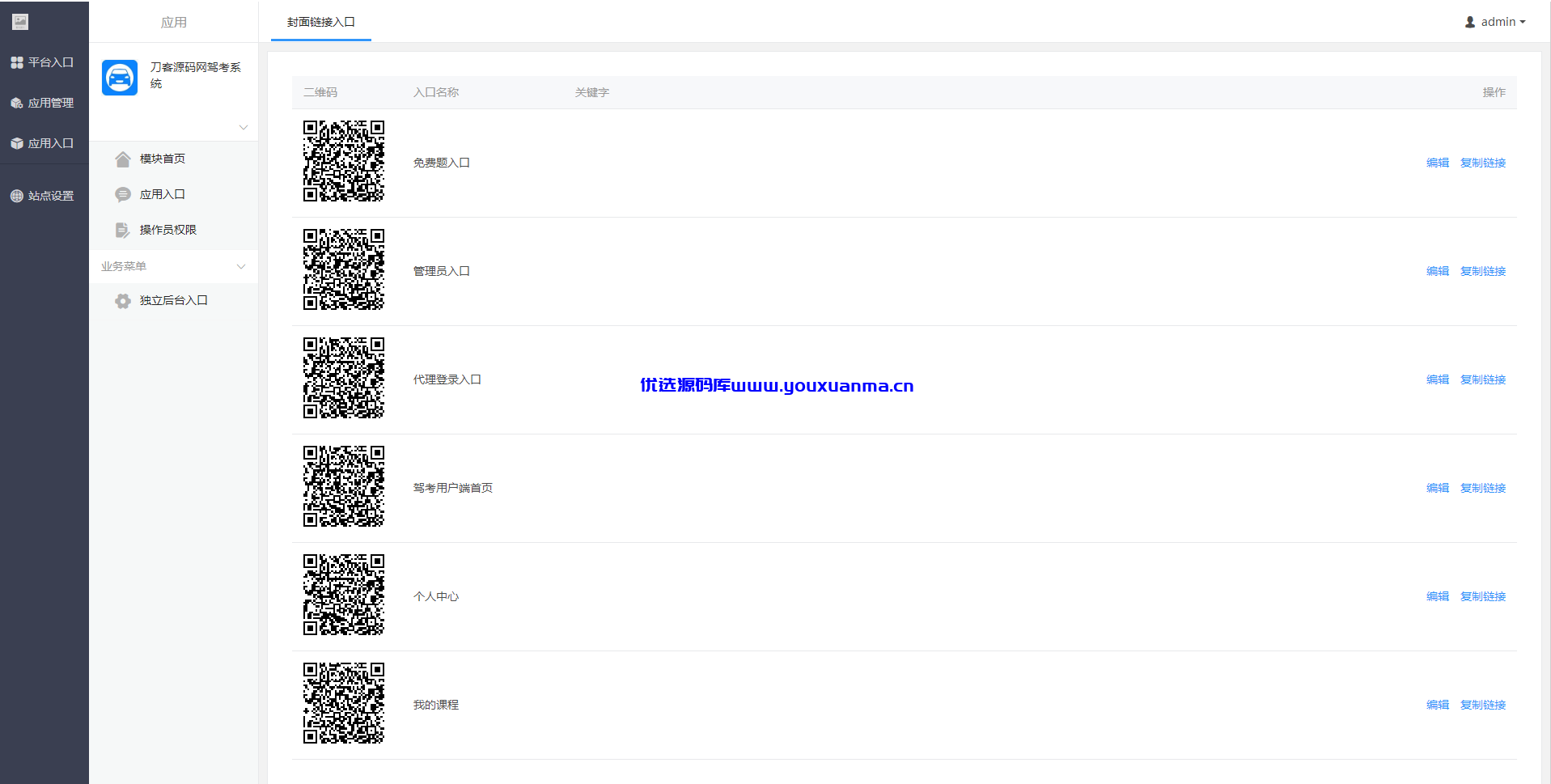Open 独立后台入口 menu item
Image resolution: width=1551 pixels, height=784 pixels.
(x=174, y=300)
